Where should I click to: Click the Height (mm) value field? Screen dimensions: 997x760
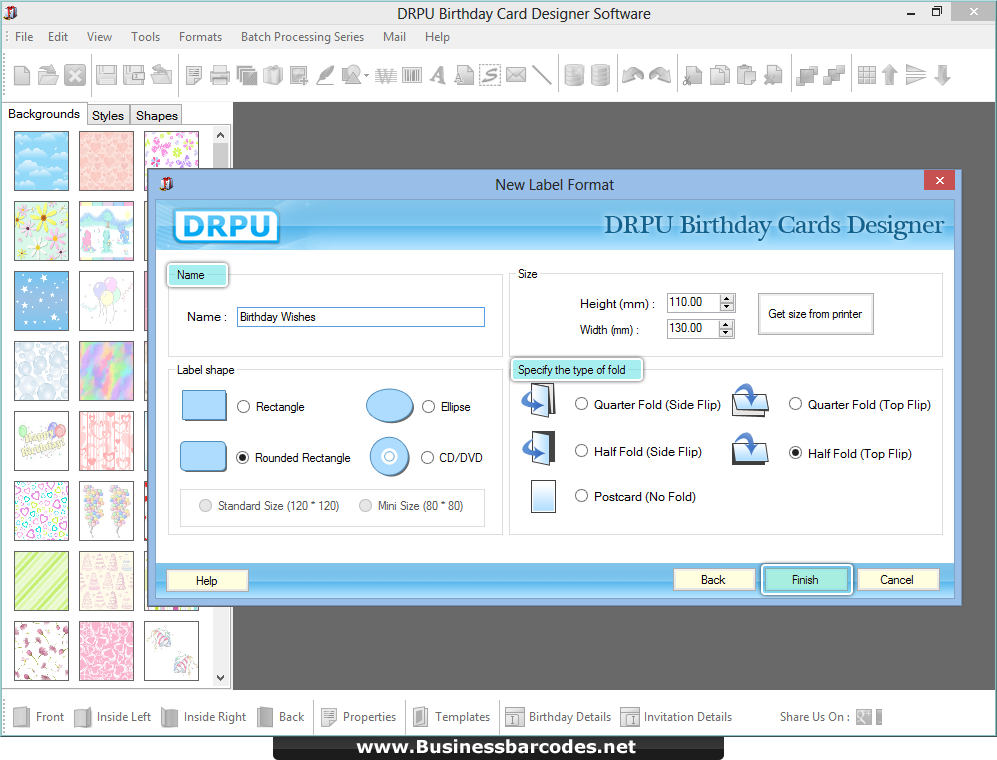click(x=693, y=303)
